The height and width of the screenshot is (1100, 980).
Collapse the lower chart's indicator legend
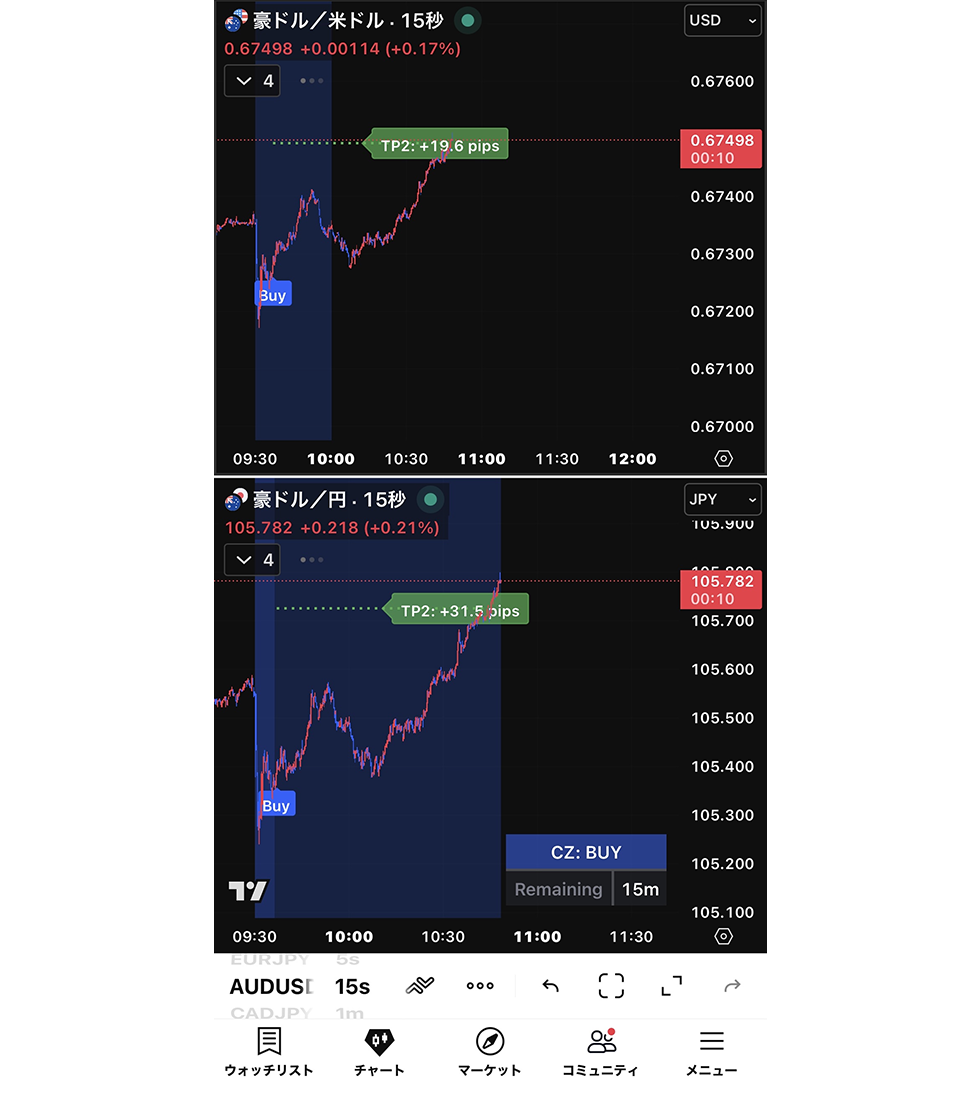(x=252, y=560)
